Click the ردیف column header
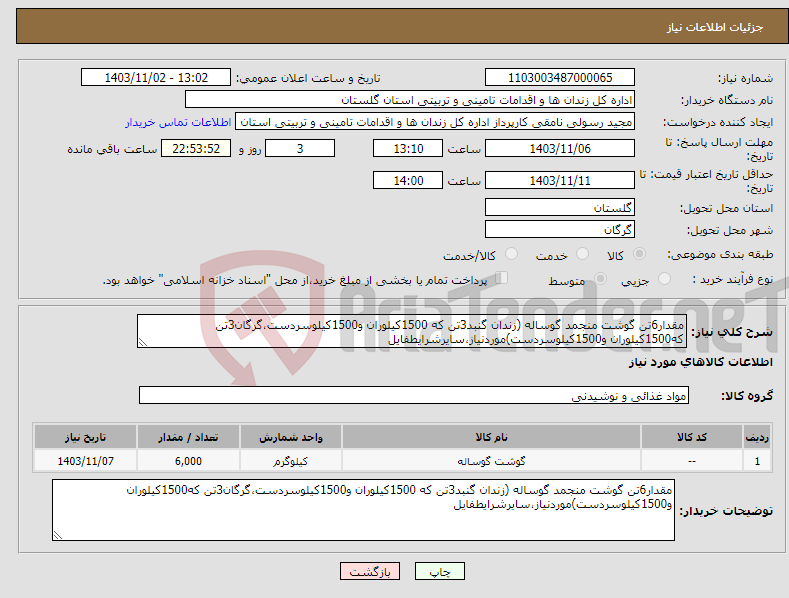 tap(757, 437)
